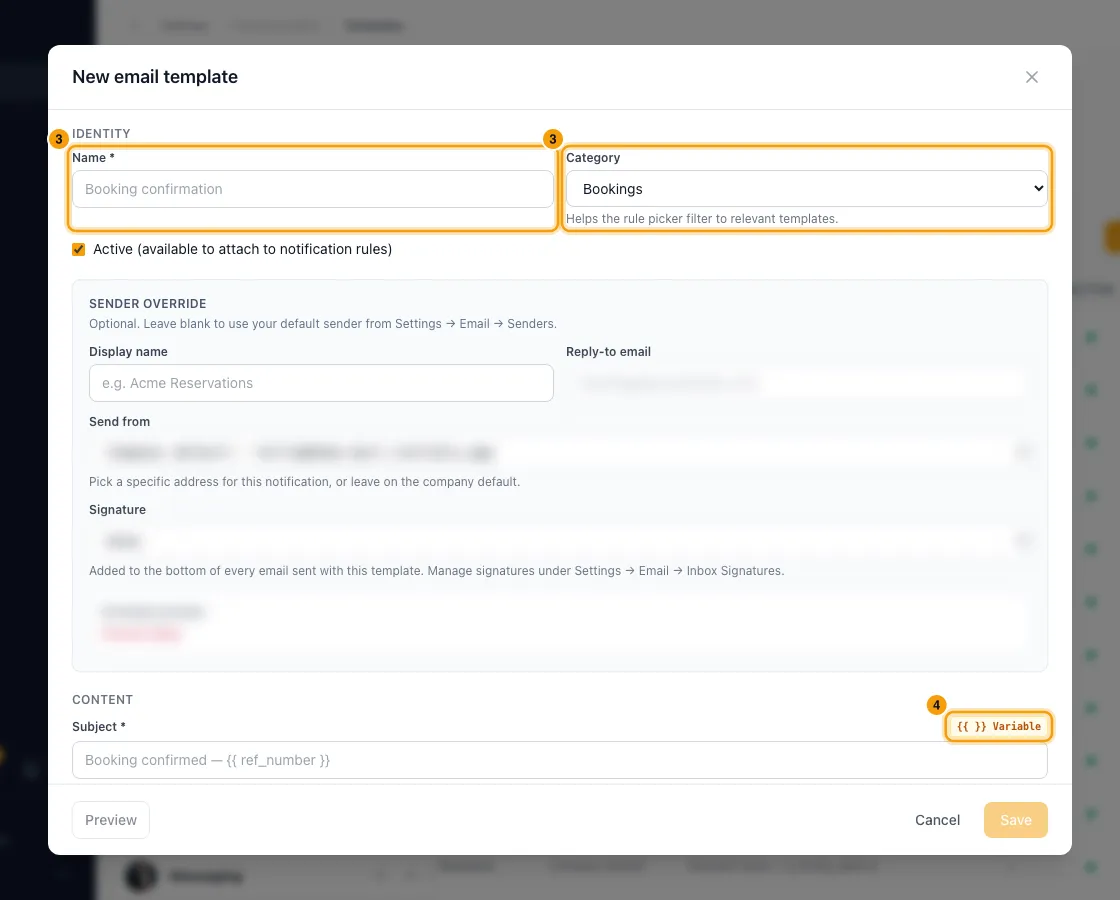Insert a Variable in the subject
1120x900 pixels.
coord(999,726)
